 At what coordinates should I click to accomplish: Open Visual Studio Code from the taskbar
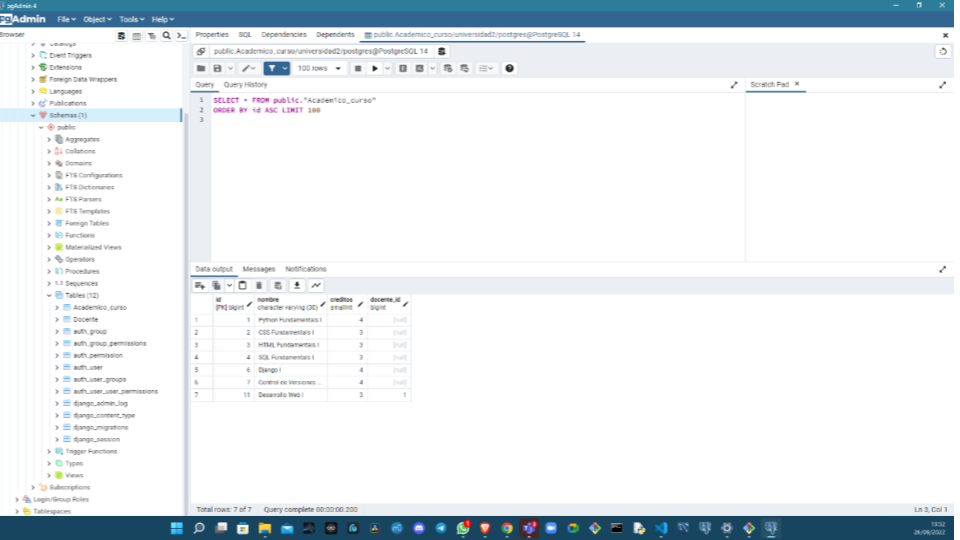pos(661,528)
